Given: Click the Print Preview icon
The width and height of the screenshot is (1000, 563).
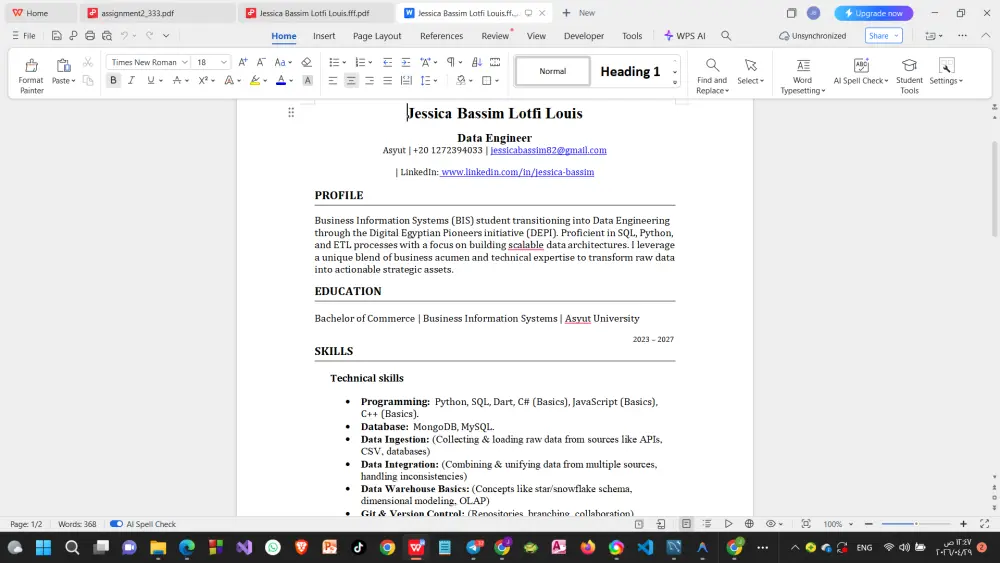Looking at the screenshot, I should click(x=107, y=36).
